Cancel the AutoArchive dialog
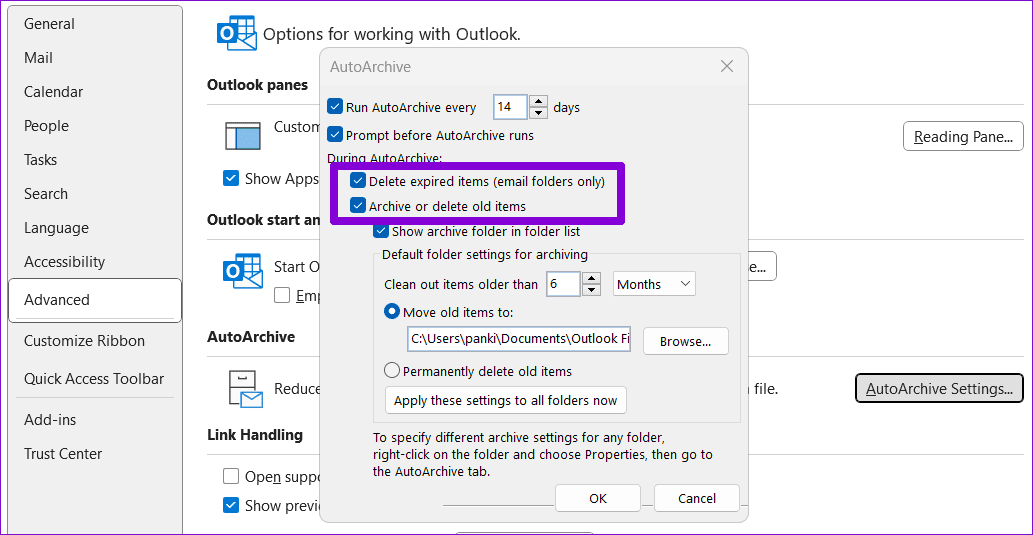Viewport: 1033px width, 535px height. (697, 499)
